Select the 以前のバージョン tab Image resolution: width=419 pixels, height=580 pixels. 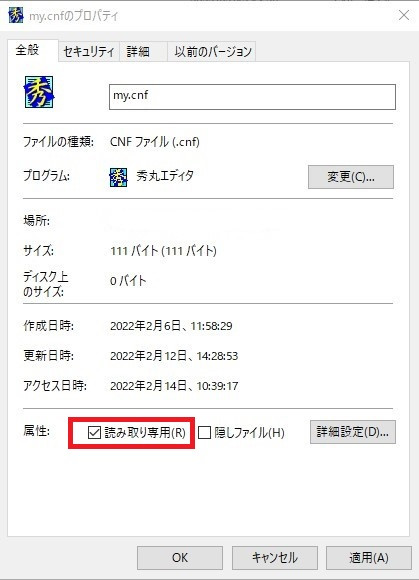(212, 51)
